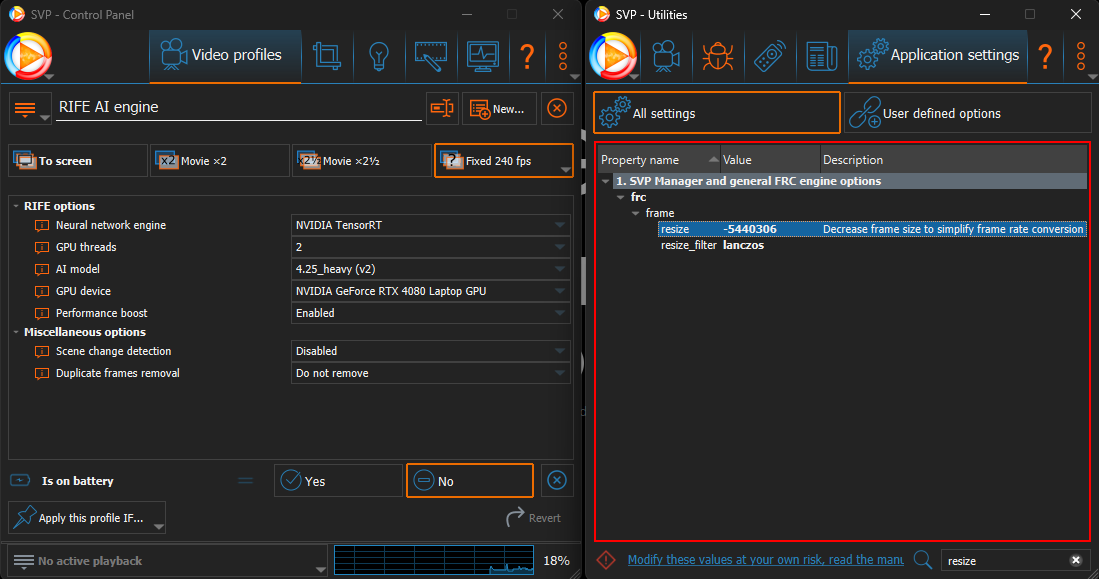Click info icon next to Scene change detection

(x=42, y=351)
